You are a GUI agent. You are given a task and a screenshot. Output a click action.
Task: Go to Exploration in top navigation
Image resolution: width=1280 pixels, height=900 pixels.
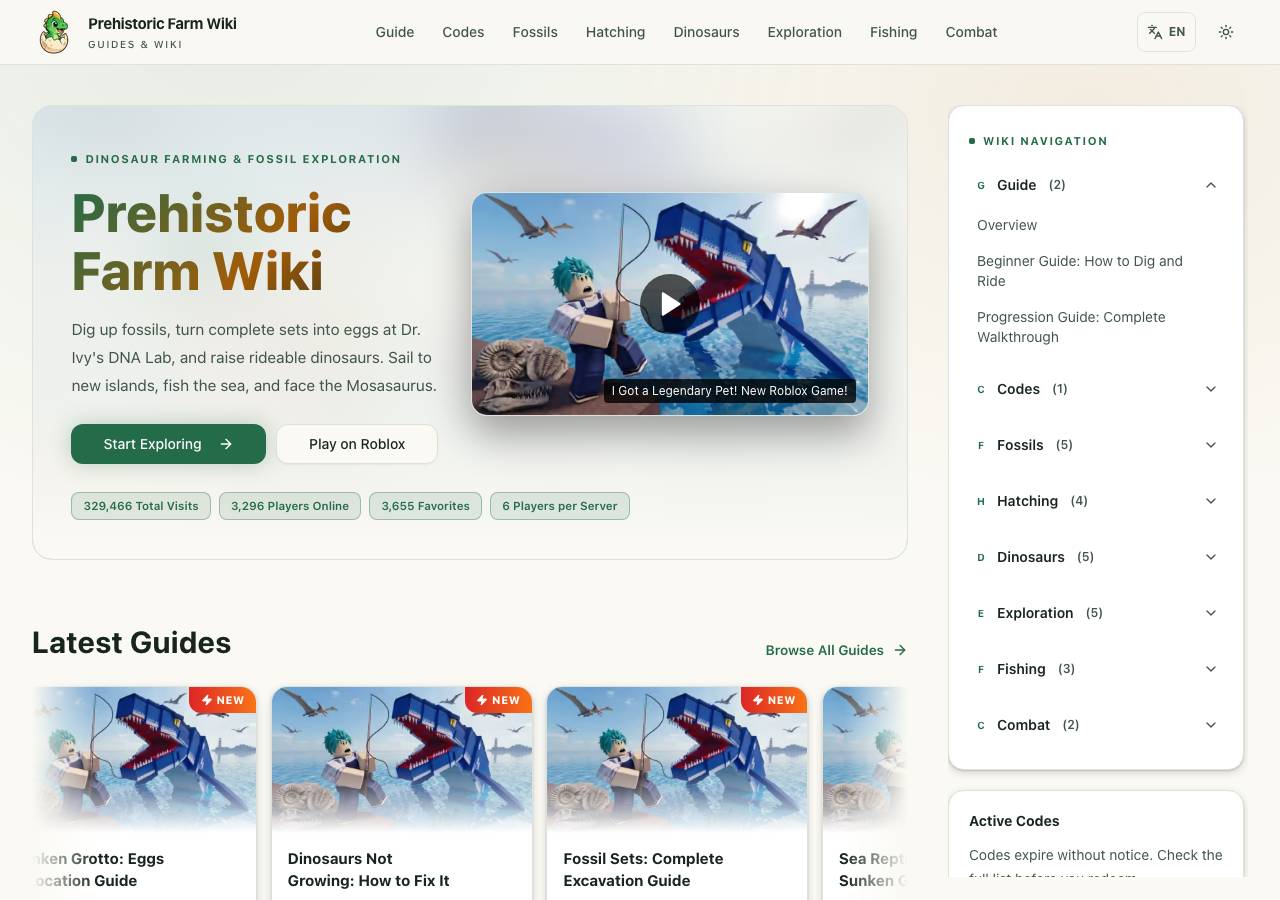(805, 32)
